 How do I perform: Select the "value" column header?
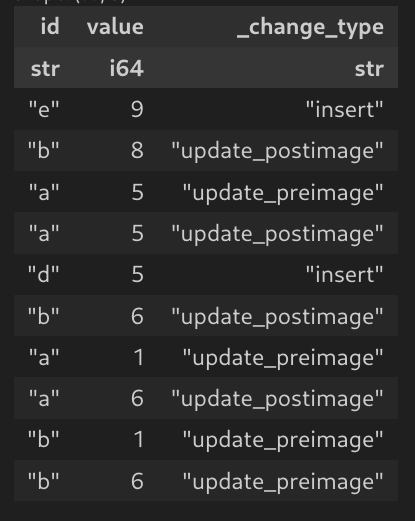[115, 27]
